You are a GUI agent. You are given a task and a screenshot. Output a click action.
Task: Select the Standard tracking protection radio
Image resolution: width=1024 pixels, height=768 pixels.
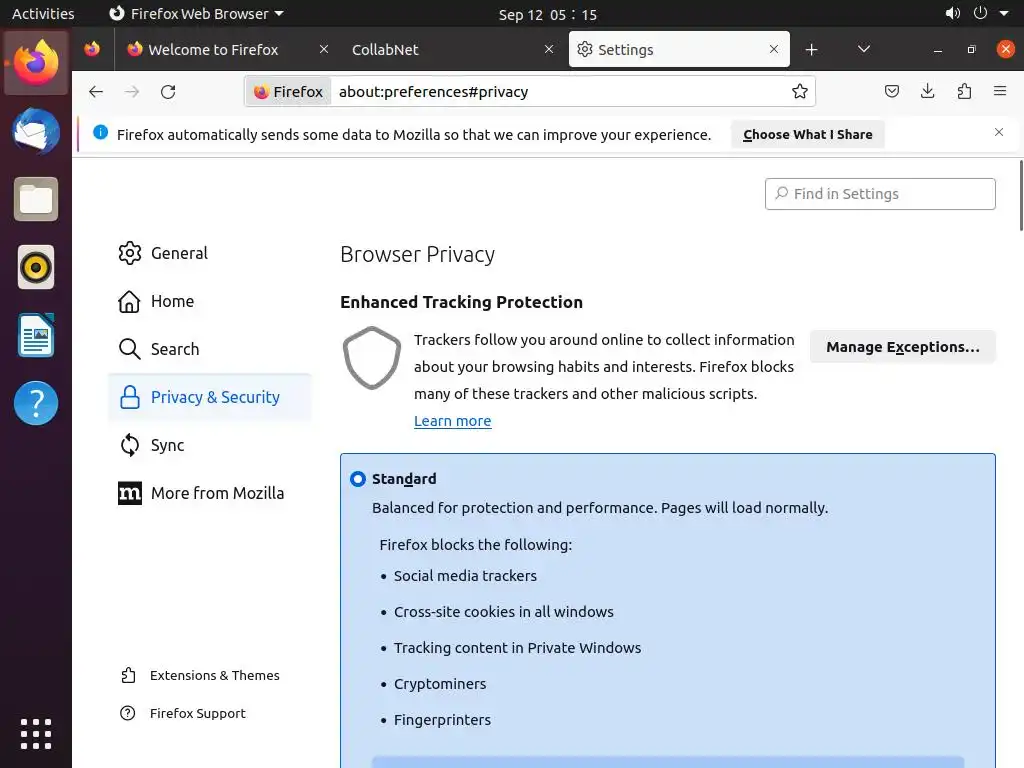point(358,479)
